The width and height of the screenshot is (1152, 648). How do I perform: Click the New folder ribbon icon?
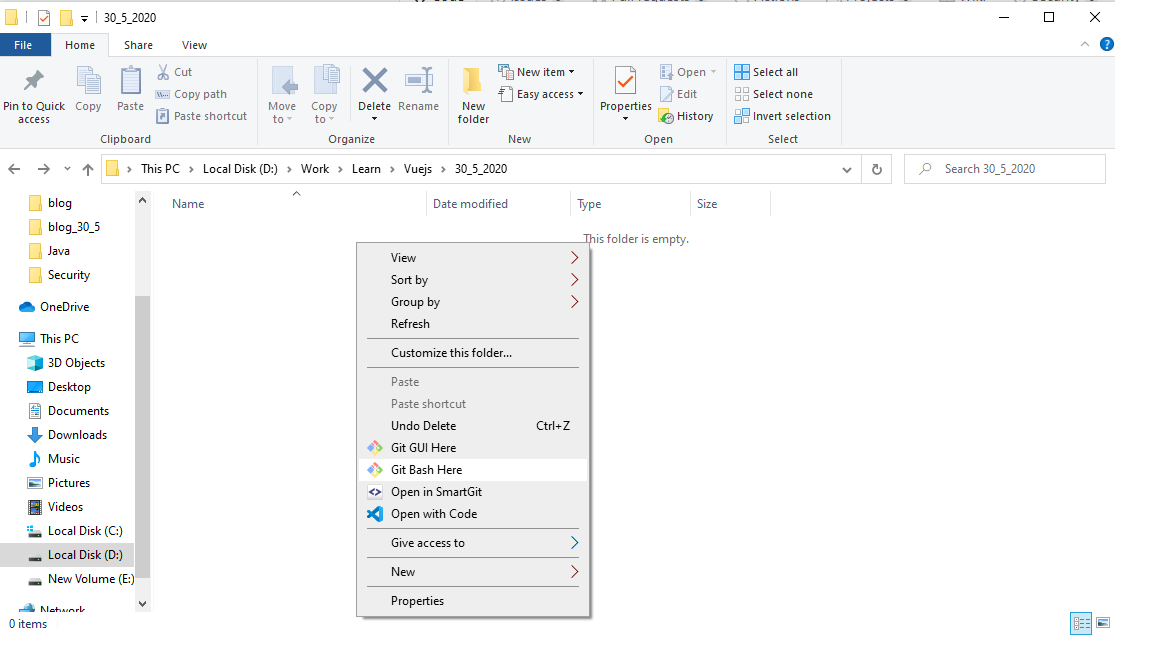click(x=473, y=82)
